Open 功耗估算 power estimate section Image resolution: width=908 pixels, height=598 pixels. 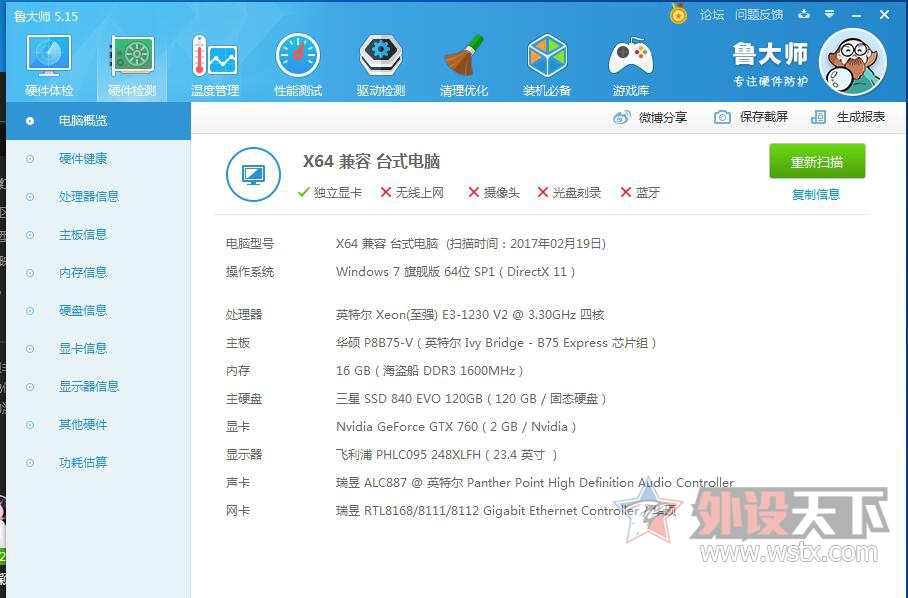tap(83, 462)
